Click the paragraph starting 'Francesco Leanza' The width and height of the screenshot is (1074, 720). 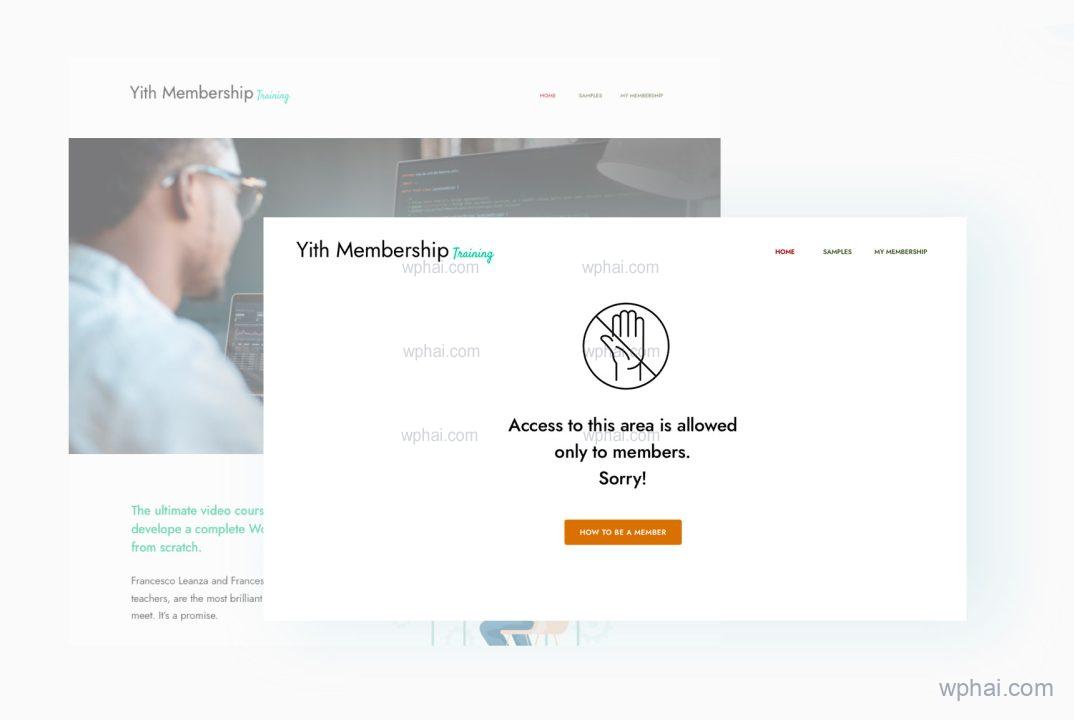point(197,598)
